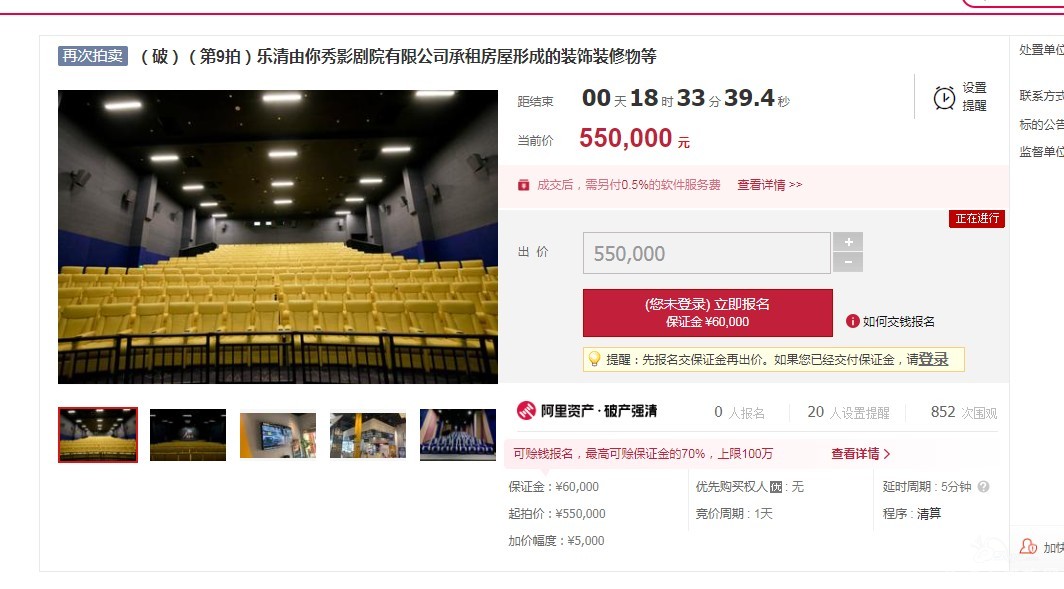Click the bid price input field
This screenshot has width=1064, height=589.
tap(706, 253)
